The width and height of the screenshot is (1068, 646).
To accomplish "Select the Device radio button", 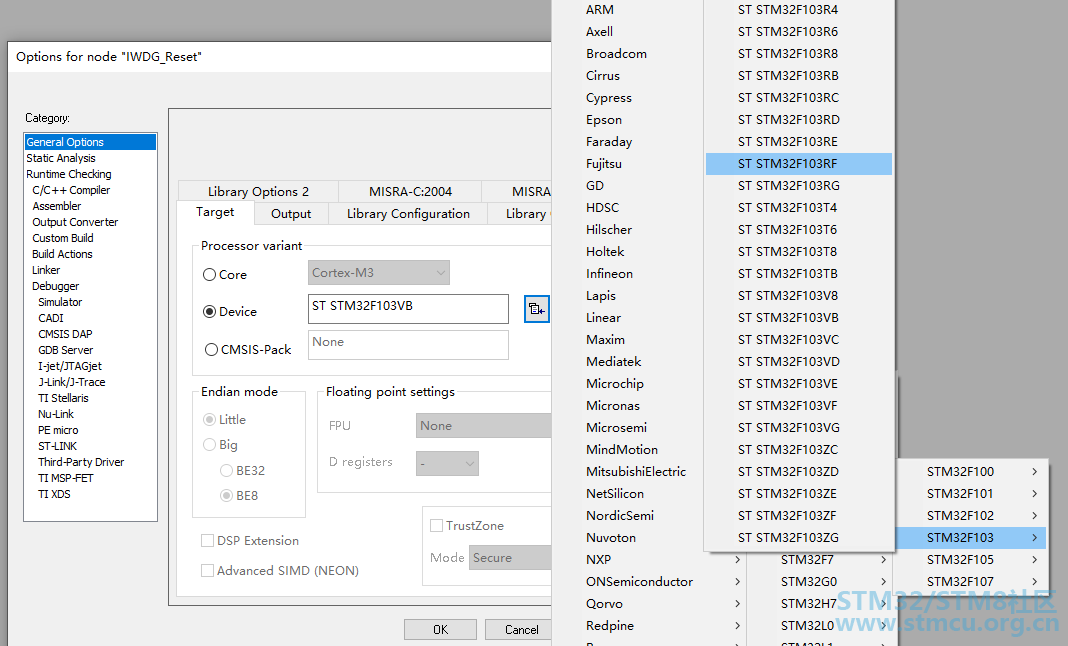I will pos(209,311).
